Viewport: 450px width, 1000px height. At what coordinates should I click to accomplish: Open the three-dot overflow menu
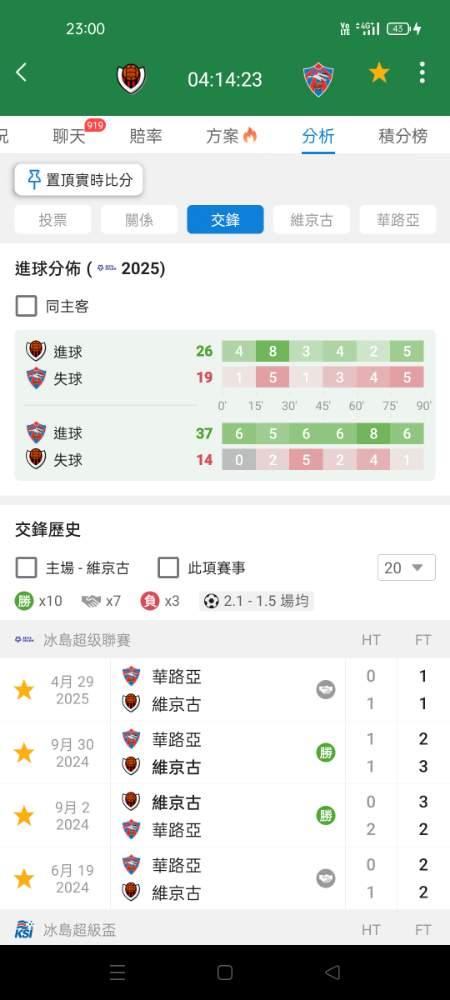click(422, 73)
